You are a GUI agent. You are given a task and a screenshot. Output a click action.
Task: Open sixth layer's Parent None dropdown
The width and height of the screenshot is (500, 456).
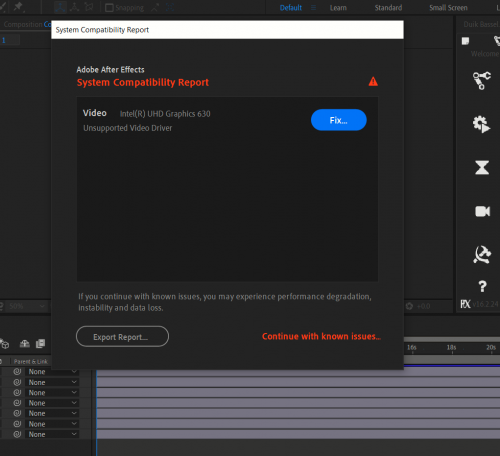tap(52, 424)
